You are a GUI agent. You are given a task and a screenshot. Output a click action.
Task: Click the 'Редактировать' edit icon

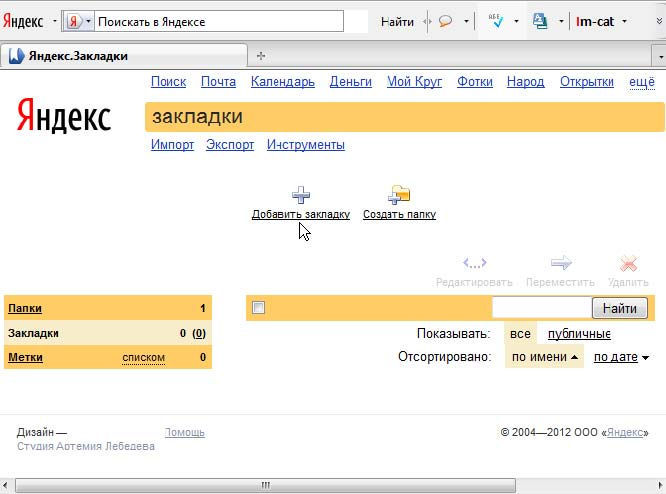click(474, 263)
